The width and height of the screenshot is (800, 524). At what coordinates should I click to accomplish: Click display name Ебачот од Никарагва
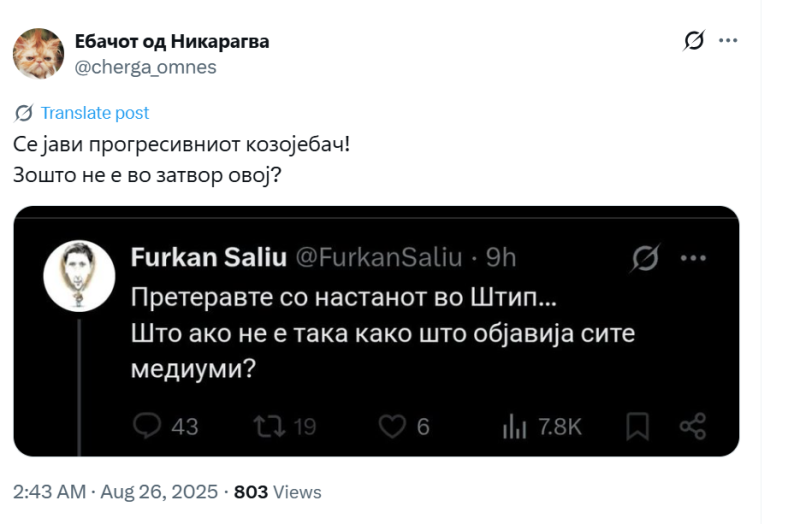point(172,42)
